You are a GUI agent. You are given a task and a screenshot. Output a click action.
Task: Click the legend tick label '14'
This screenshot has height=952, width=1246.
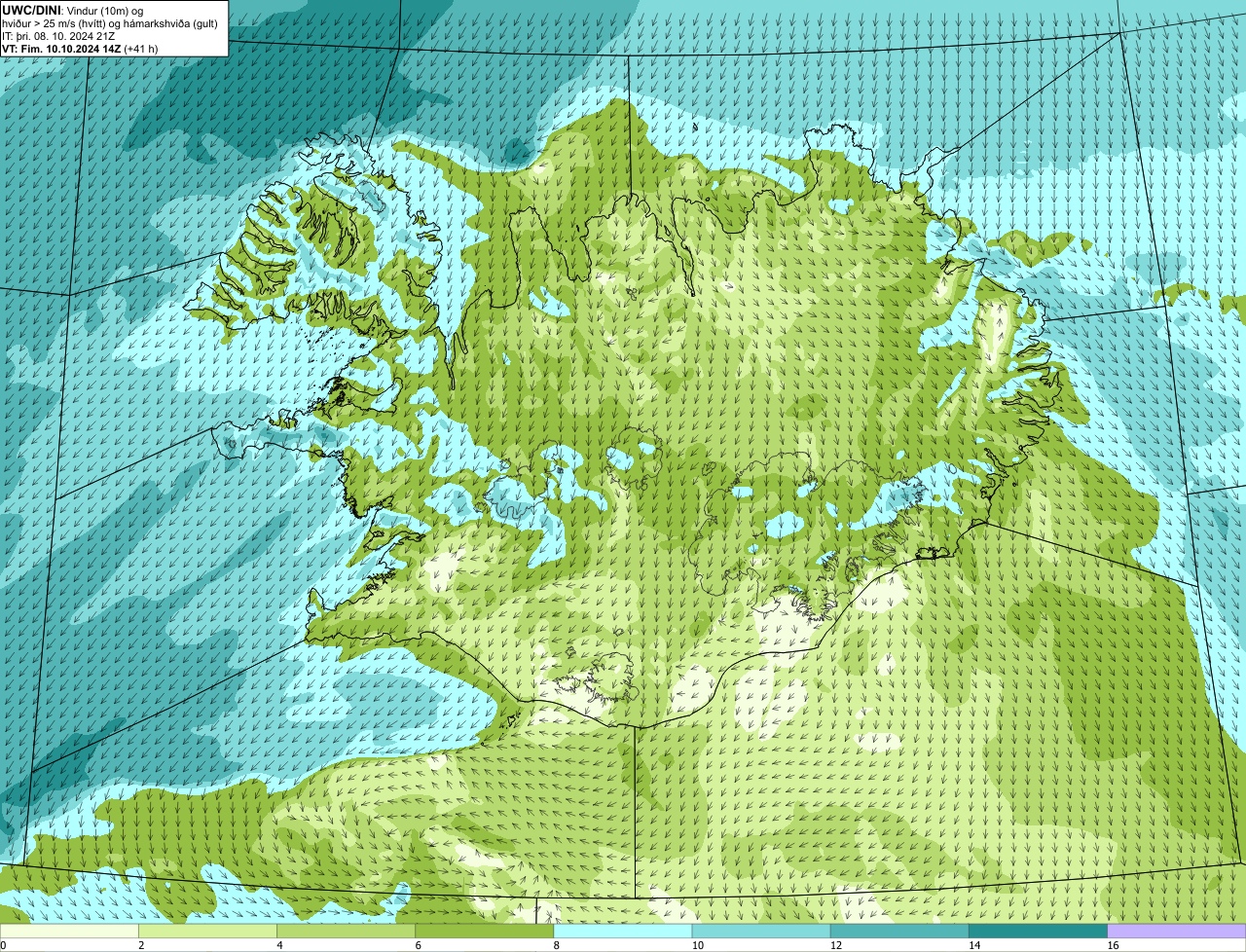(x=974, y=945)
